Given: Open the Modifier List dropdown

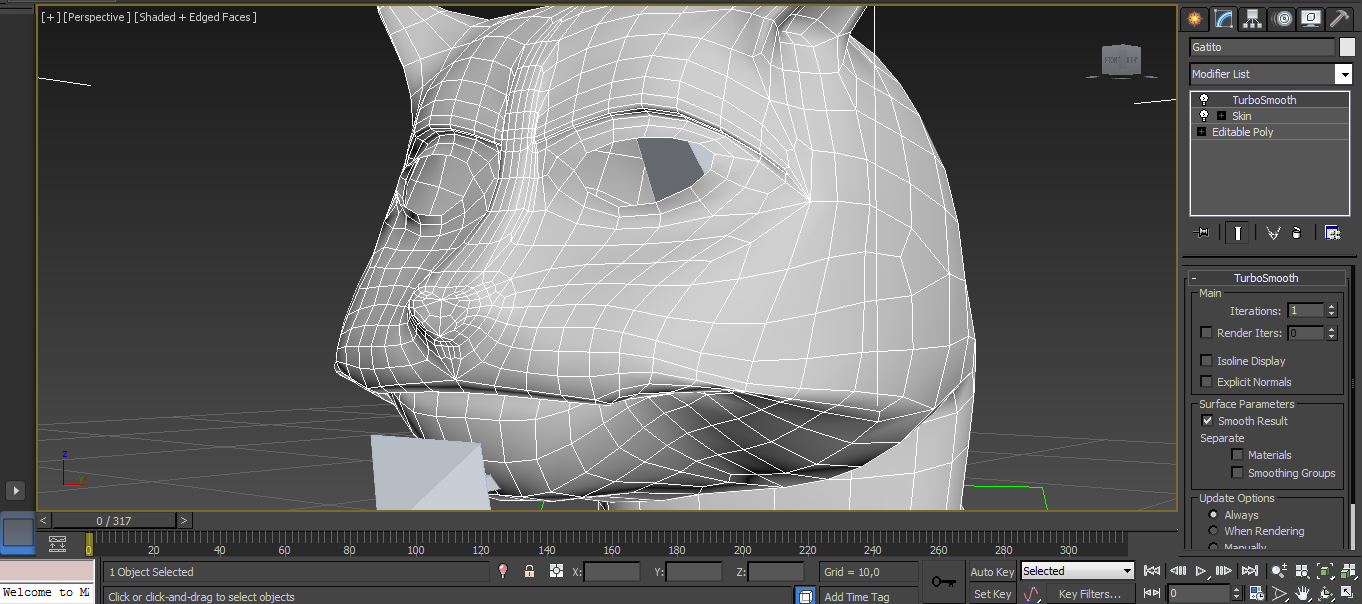Looking at the screenshot, I should [1343, 74].
